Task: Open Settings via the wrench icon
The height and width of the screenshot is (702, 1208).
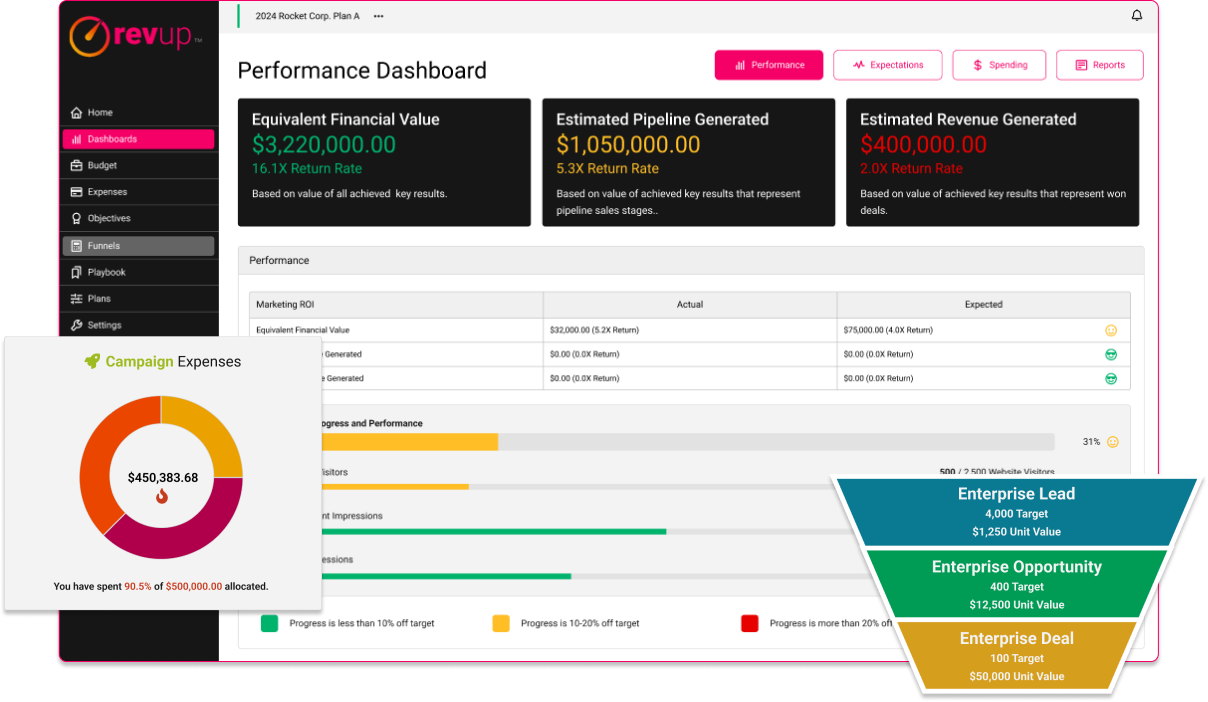Action: (78, 324)
